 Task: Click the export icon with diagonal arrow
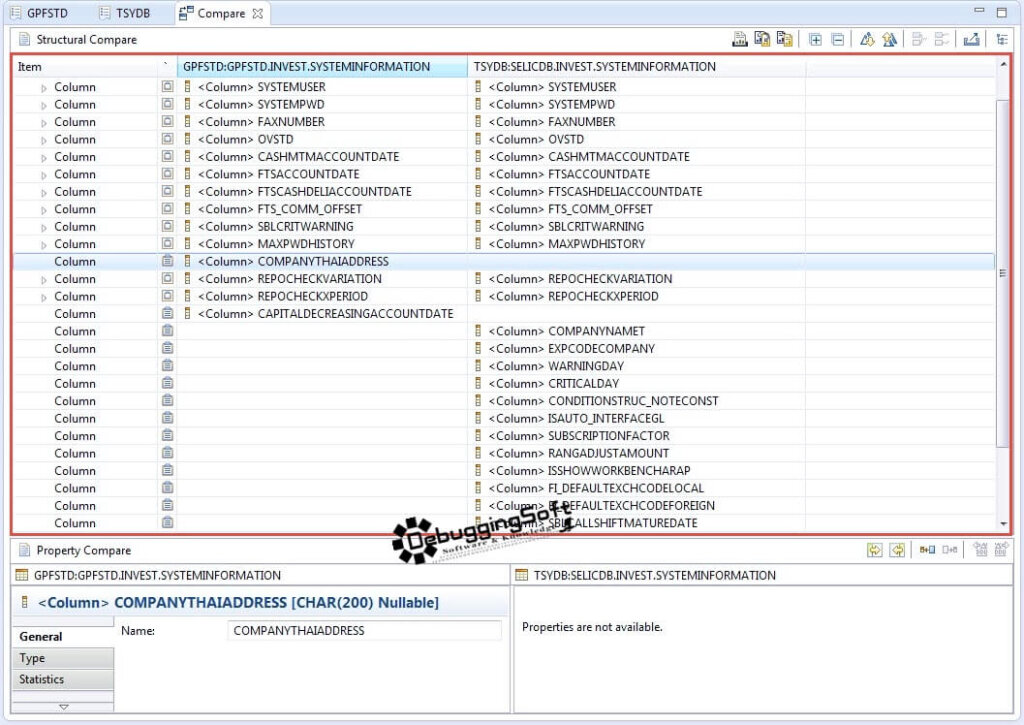coord(971,40)
